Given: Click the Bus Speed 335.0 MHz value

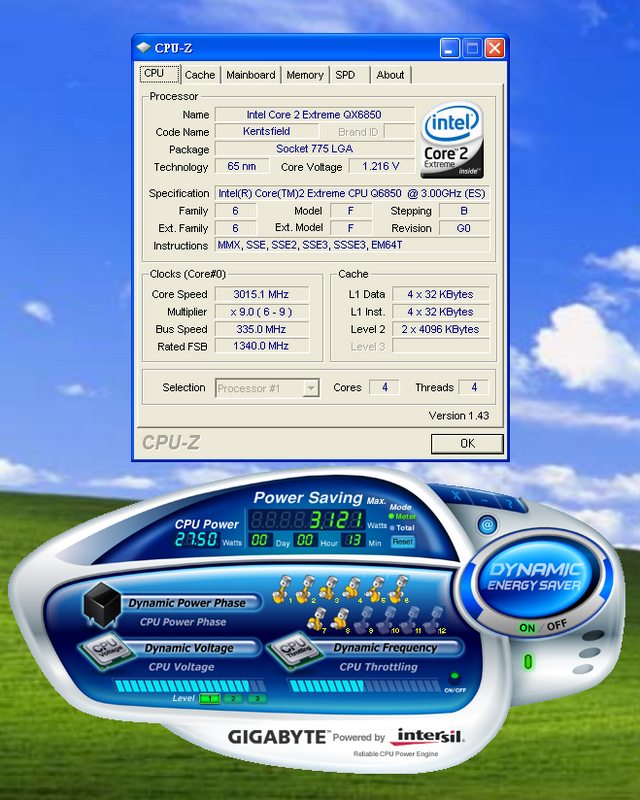Looking at the screenshot, I should [x=261, y=329].
